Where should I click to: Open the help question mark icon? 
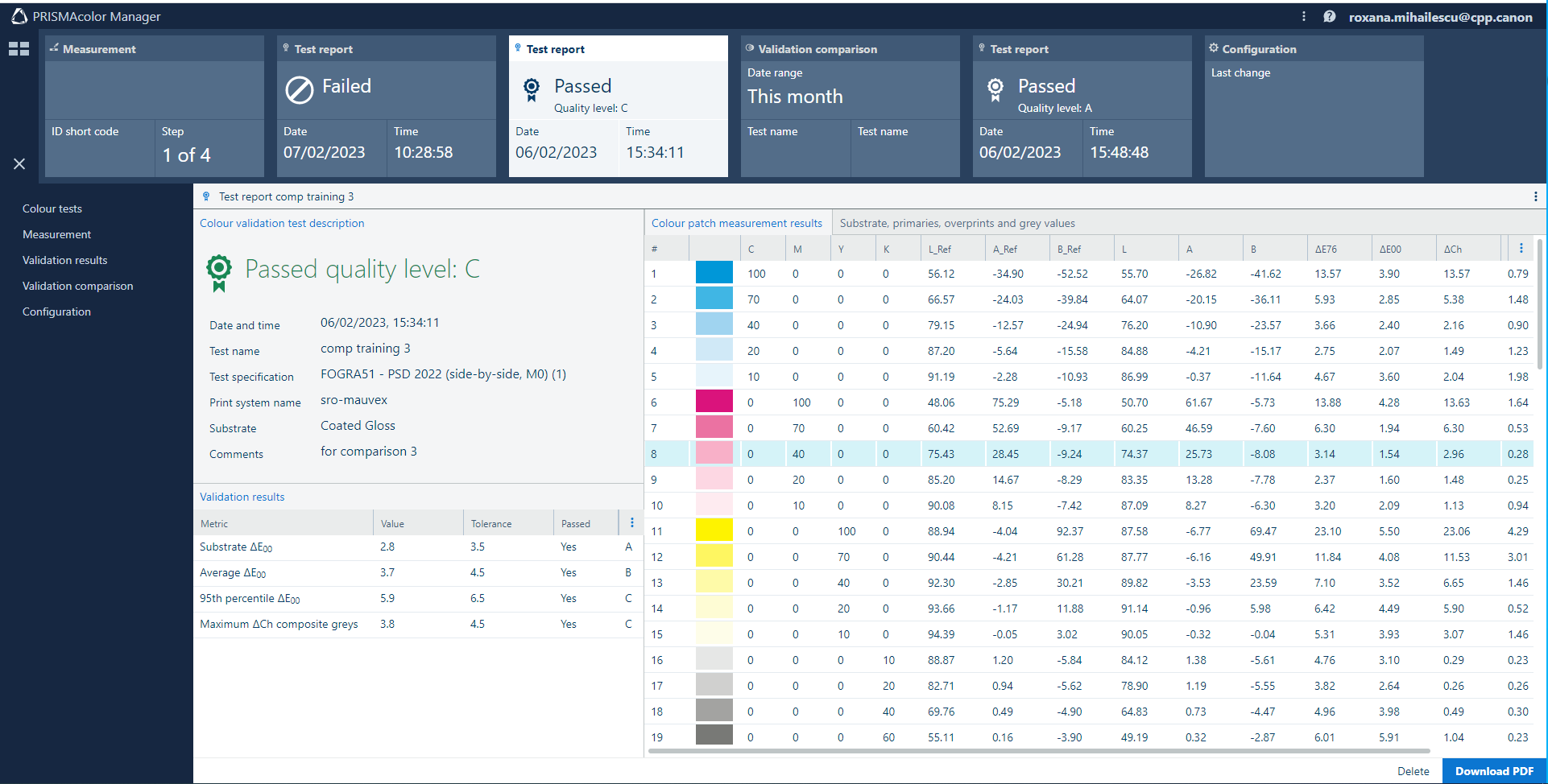pyautogui.click(x=1329, y=17)
